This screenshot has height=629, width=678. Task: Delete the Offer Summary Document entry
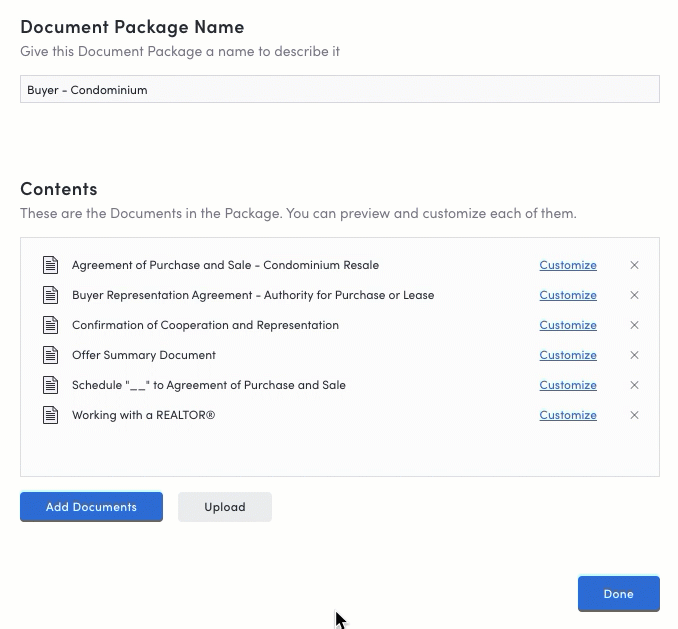point(634,355)
